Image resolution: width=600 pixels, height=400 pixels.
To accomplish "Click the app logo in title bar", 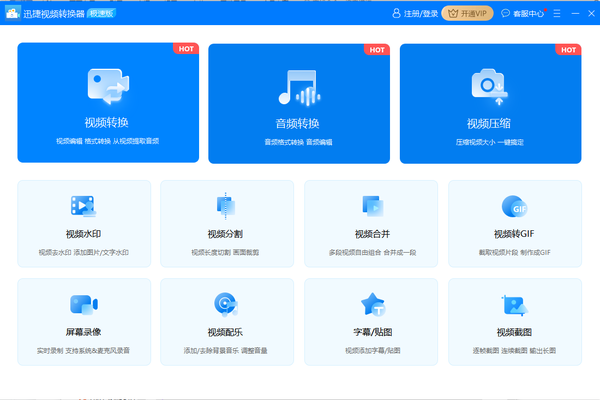I will click(11, 14).
